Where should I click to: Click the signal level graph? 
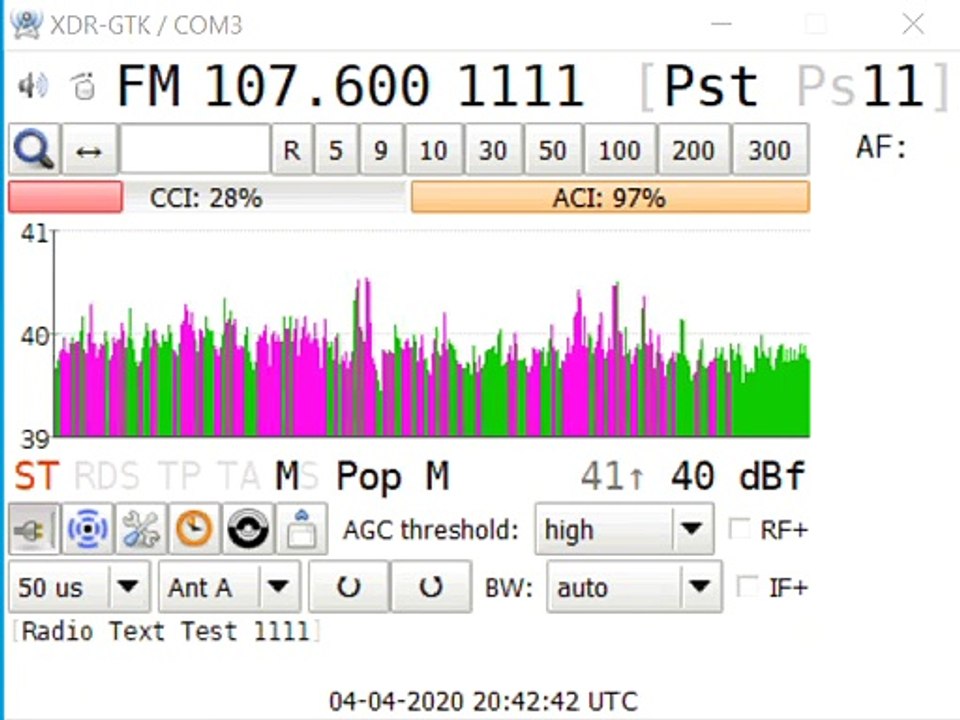(431, 333)
